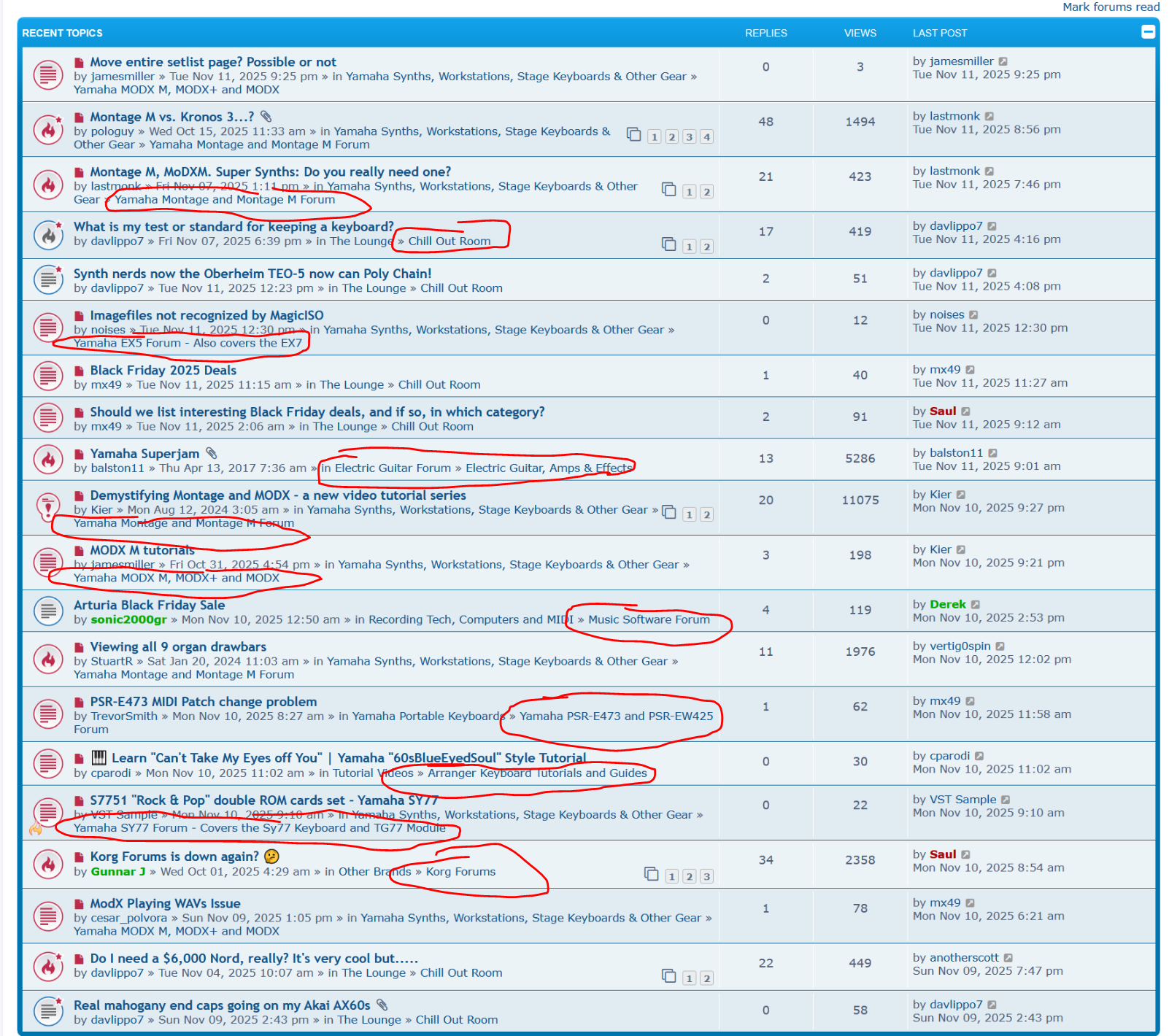The height and width of the screenshot is (1036, 1169).
Task: View latest post icon next to jamesmiller
Action: [1003, 62]
